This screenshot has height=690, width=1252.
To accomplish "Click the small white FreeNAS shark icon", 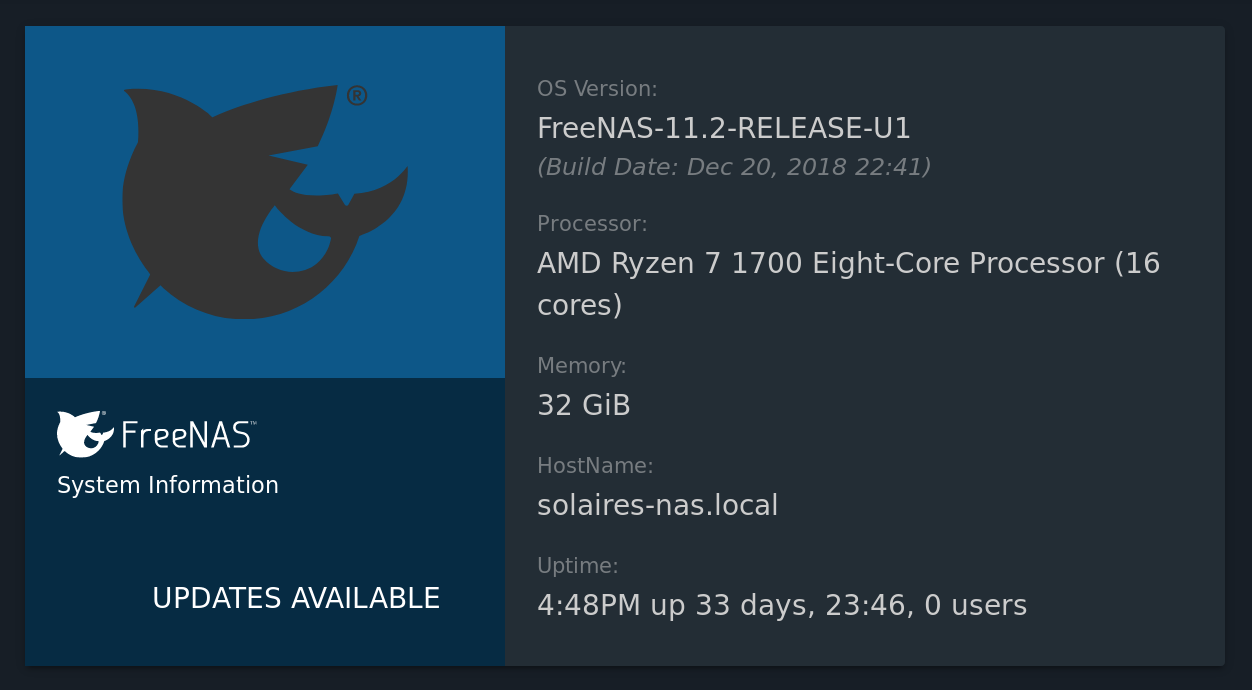I will (85, 434).
